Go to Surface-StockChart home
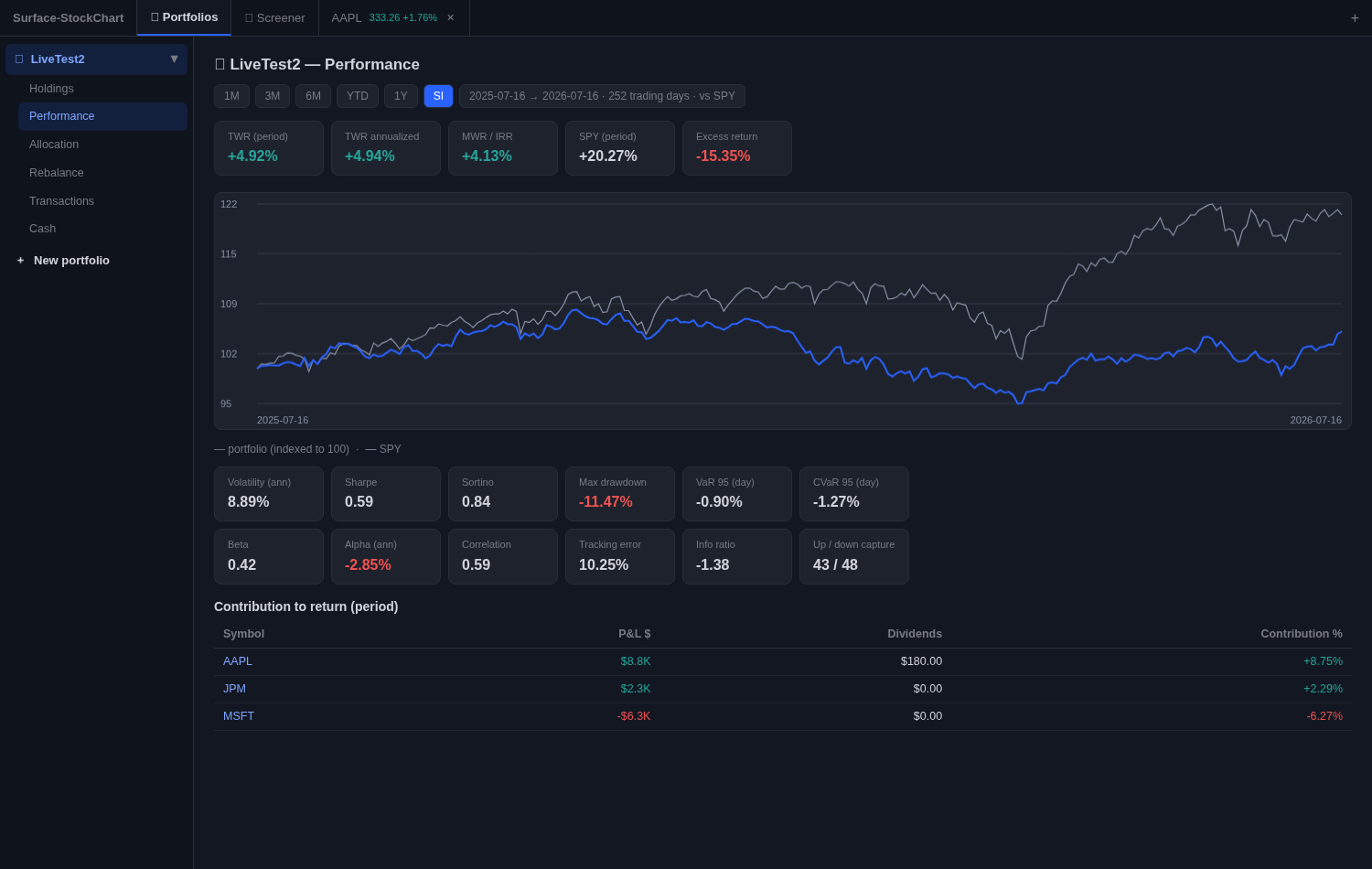1372x869 pixels. click(68, 17)
